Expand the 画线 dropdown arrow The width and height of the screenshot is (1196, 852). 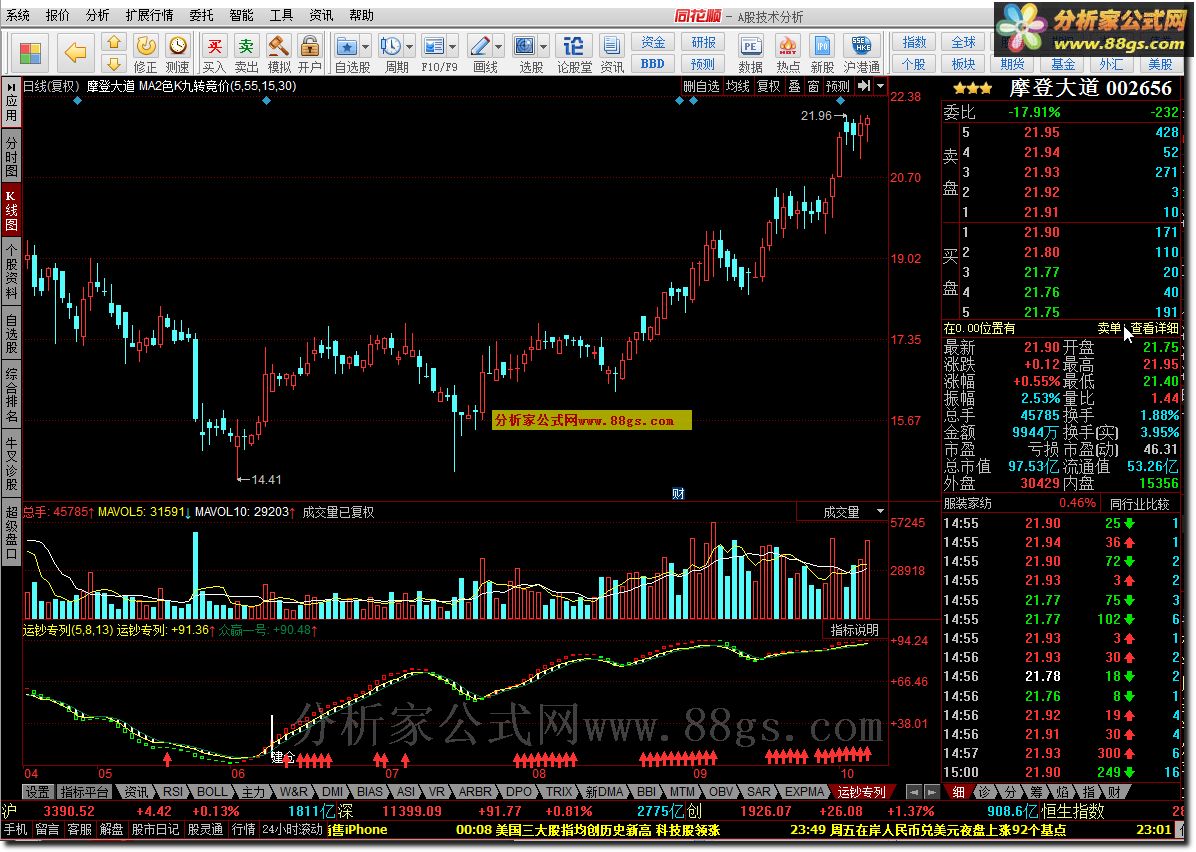(x=499, y=47)
